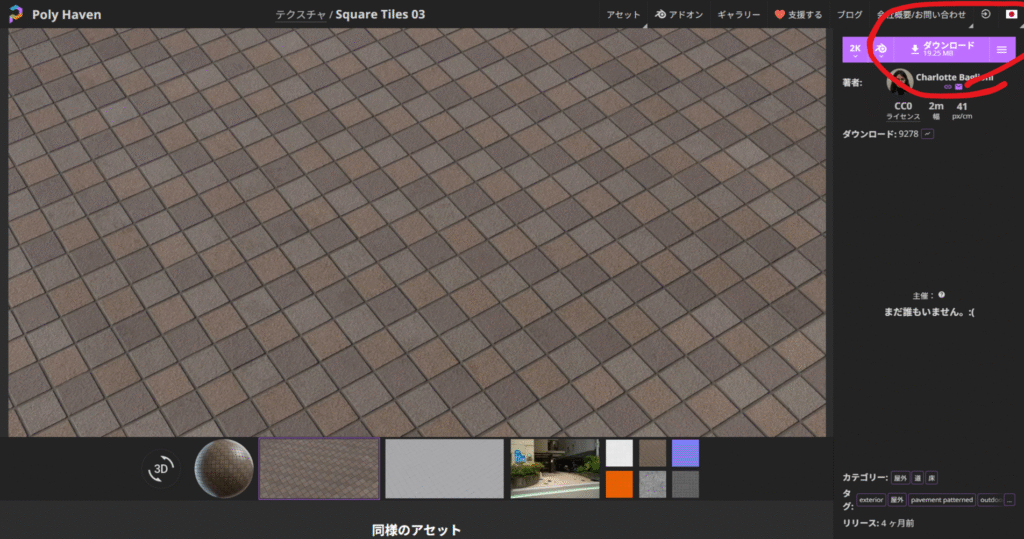Open the login arrow icon in header
This screenshot has height=539, width=1024.
pos(986,14)
